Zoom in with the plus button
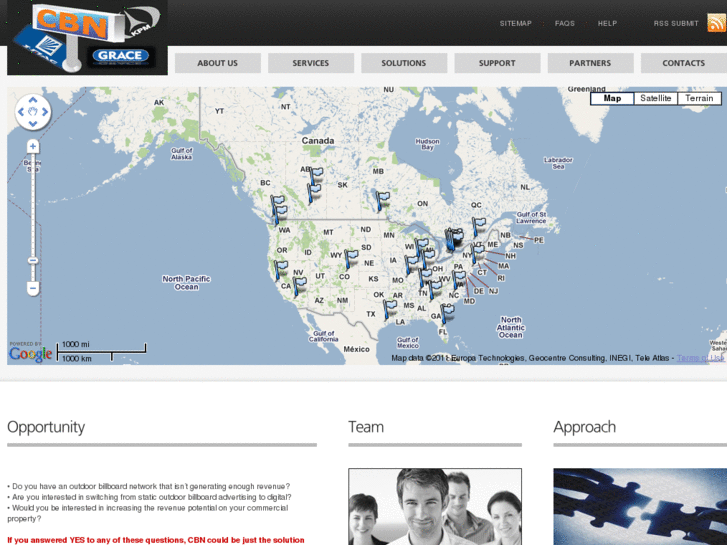This screenshot has width=727, height=545. pyautogui.click(x=32, y=147)
